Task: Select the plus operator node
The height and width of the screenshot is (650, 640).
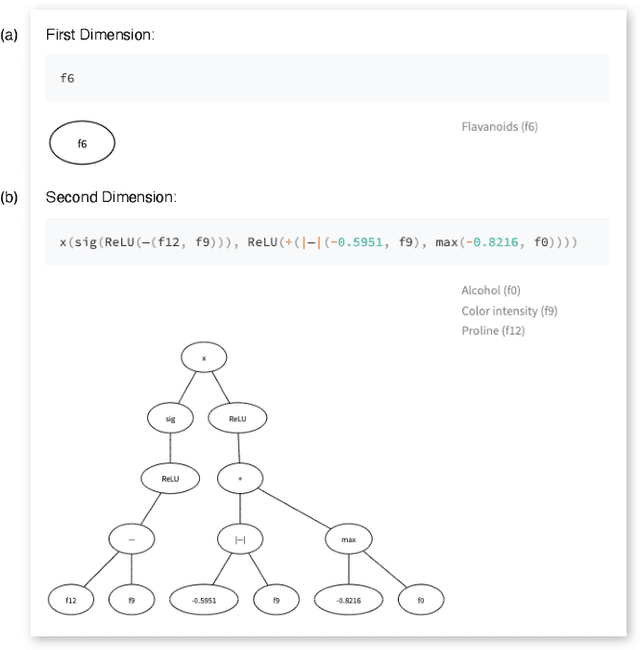Action: (239, 478)
